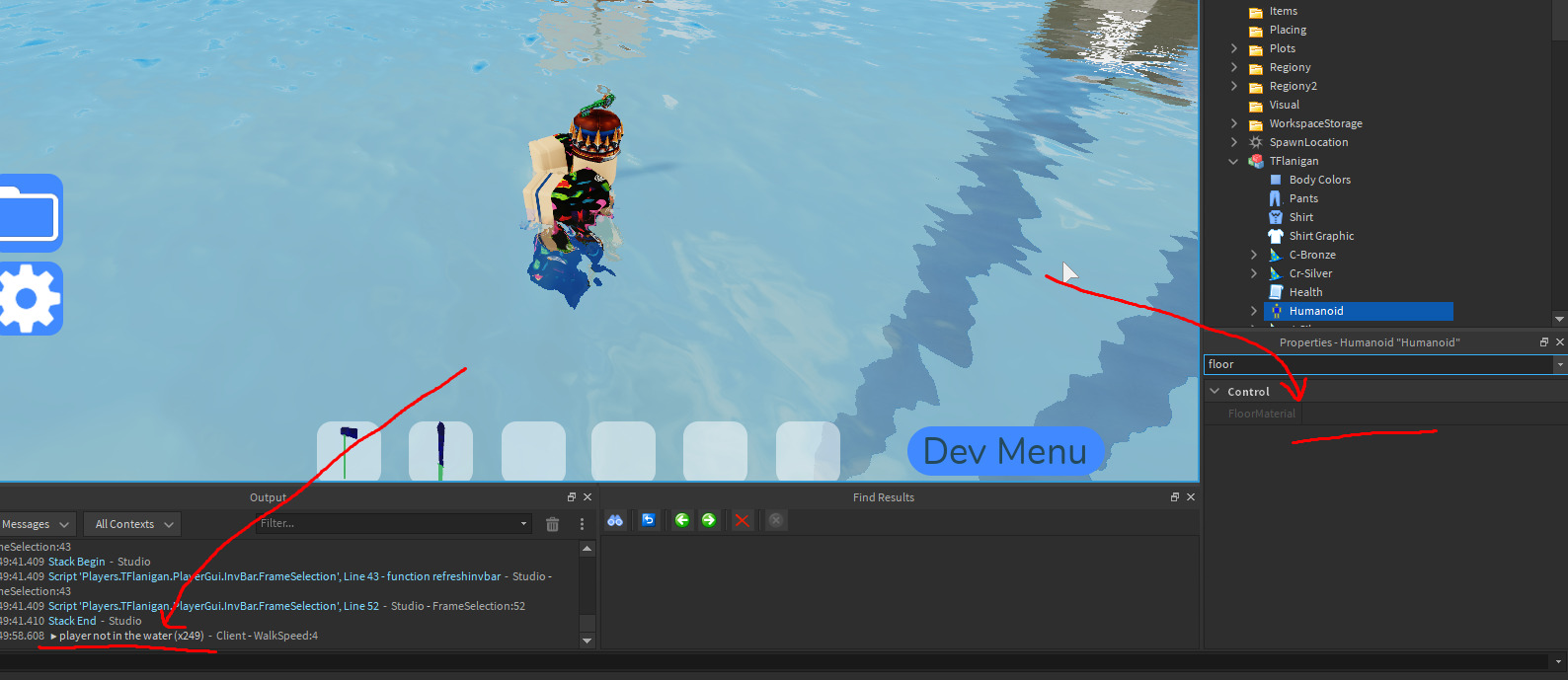Open the Messages filter dropdown
The width and height of the screenshot is (1568, 680).
pyautogui.click(x=37, y=524)
